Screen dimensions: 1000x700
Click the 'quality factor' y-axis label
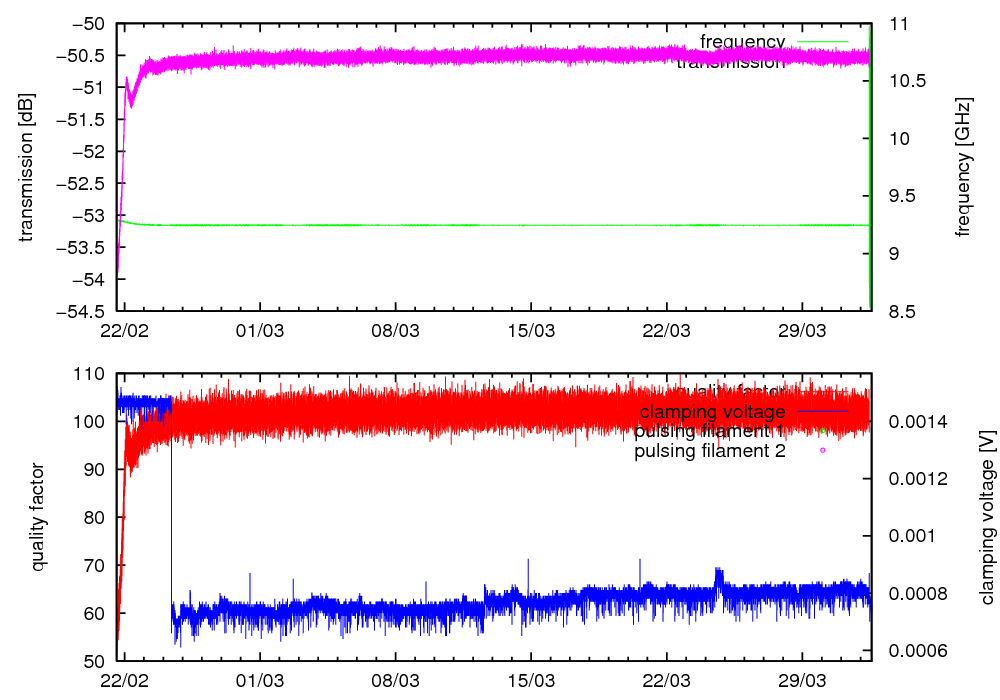coord(40,517)
